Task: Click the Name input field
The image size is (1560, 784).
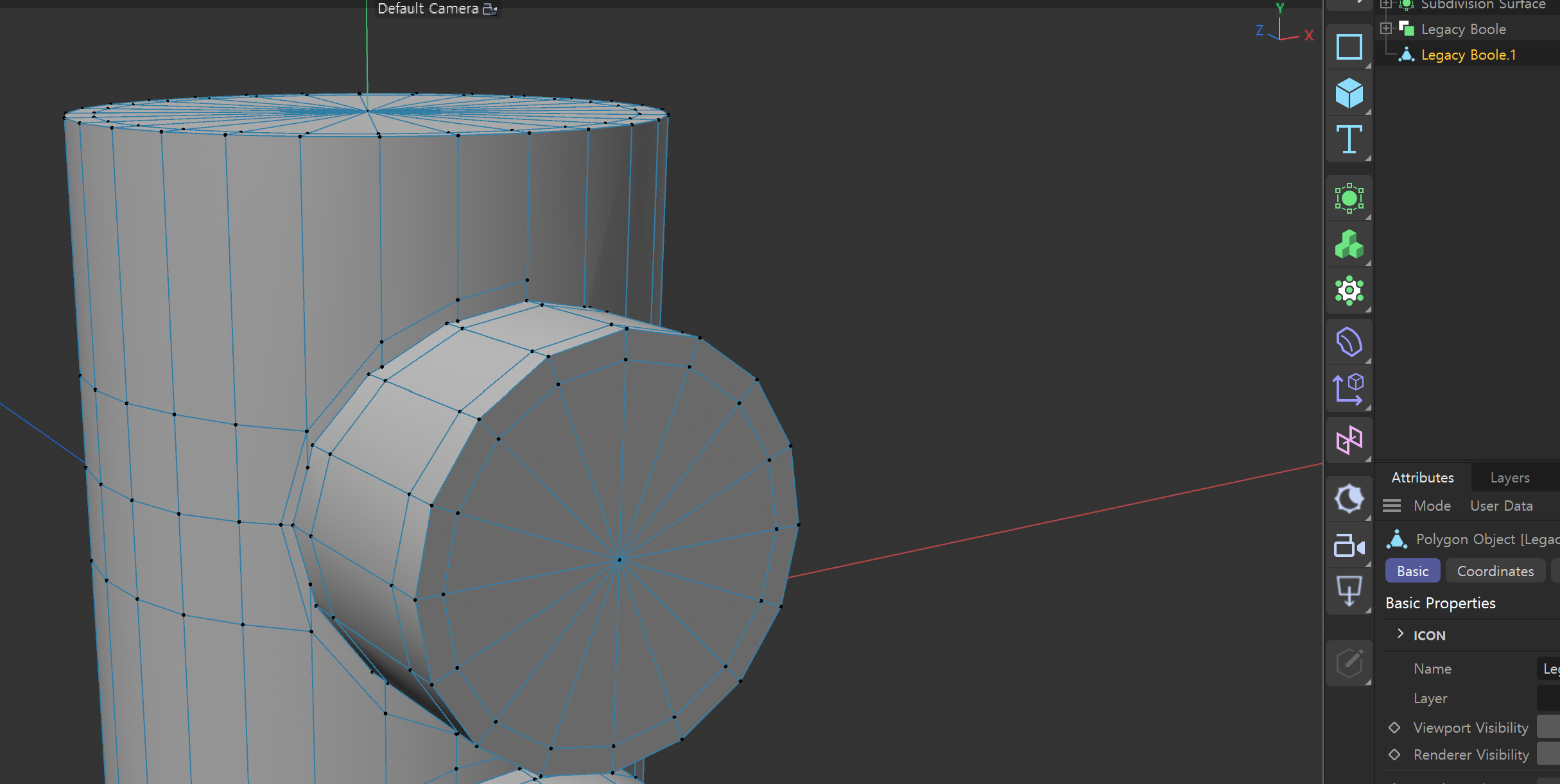Action: coord(1548,669)
